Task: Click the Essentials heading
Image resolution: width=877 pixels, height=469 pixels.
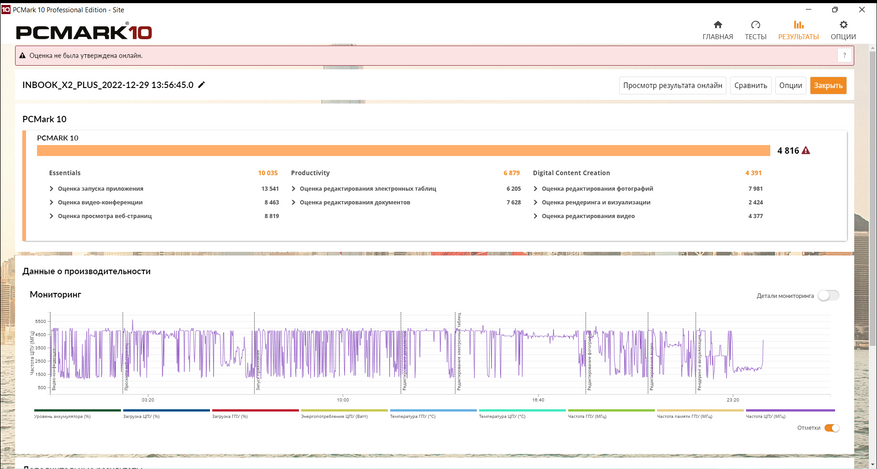Action: [65, 173]
